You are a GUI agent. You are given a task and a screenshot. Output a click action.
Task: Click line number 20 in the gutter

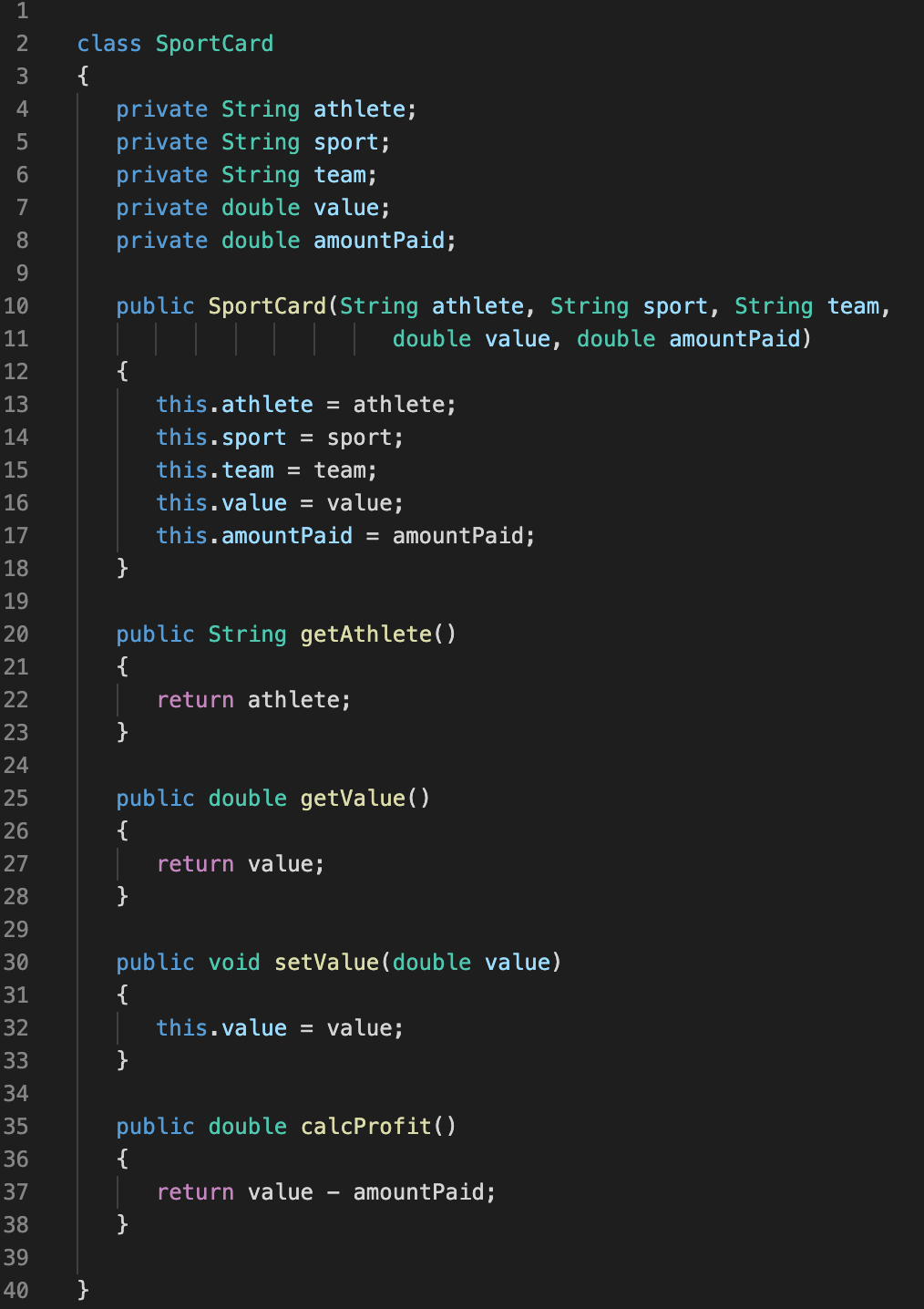16,634
